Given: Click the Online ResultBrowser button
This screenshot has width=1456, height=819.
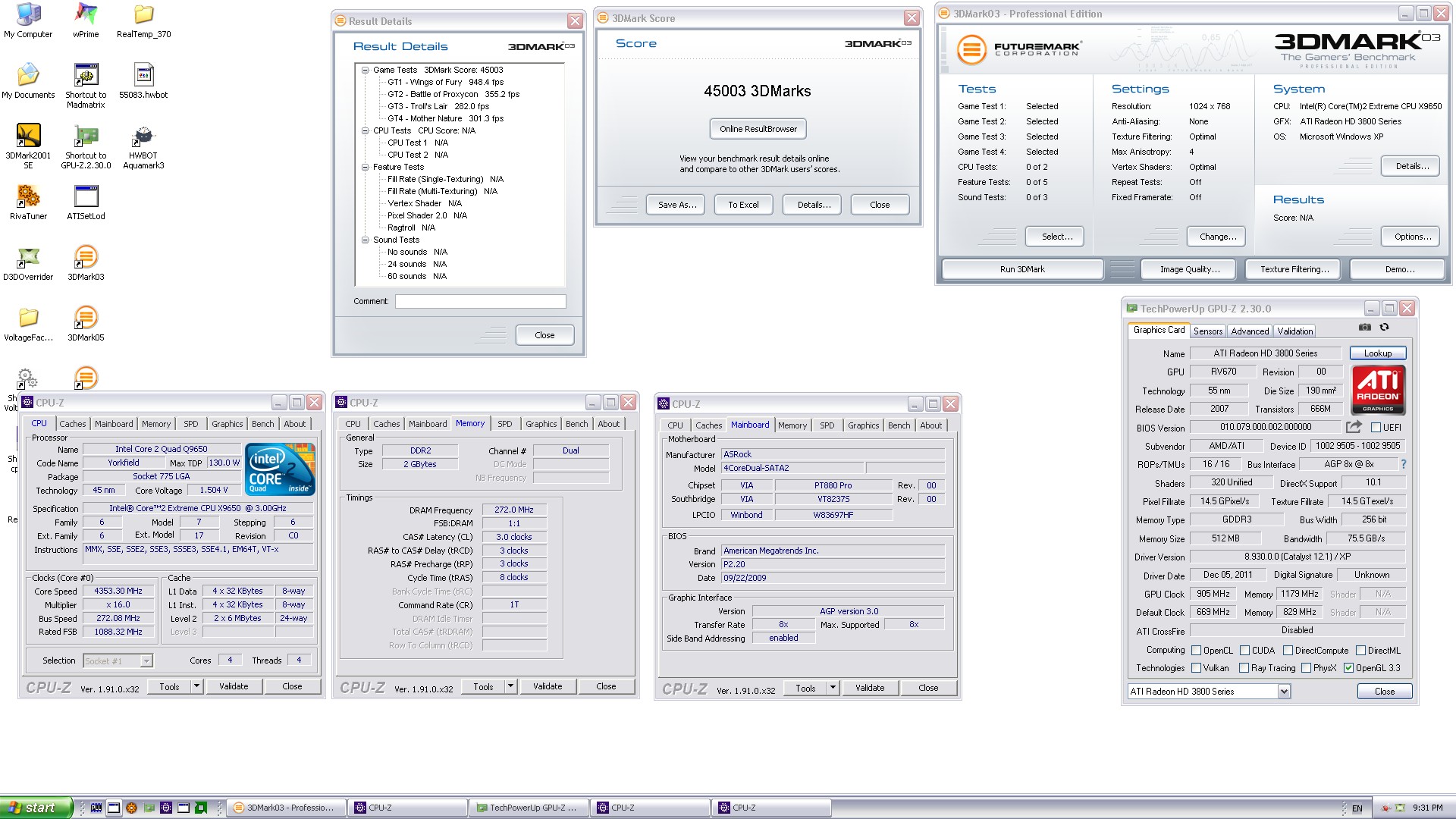Looking at the screenshot, I should point(758,129).
